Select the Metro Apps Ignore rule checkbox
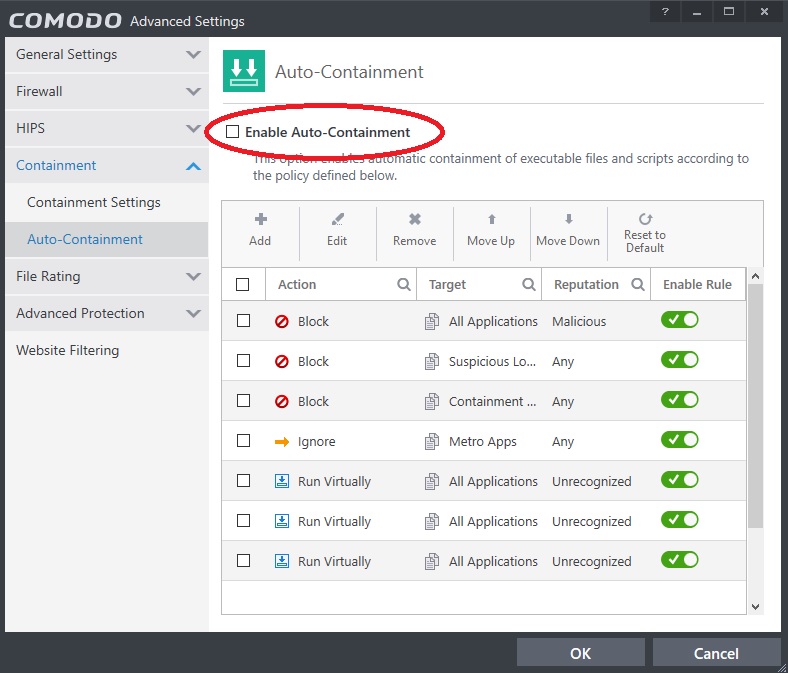 [243, 441]
